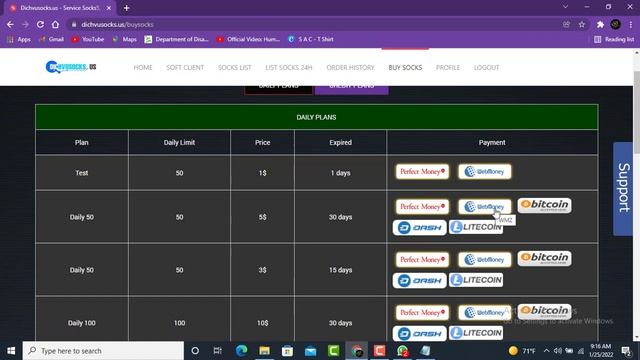Pay Daily 100 plan with Dash

click(419, 333)
